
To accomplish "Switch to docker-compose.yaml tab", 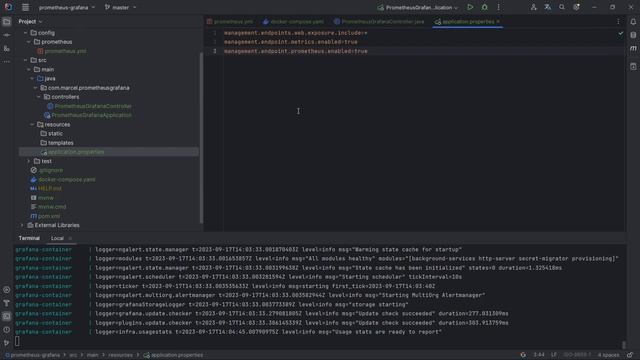I will coord(293,22).
